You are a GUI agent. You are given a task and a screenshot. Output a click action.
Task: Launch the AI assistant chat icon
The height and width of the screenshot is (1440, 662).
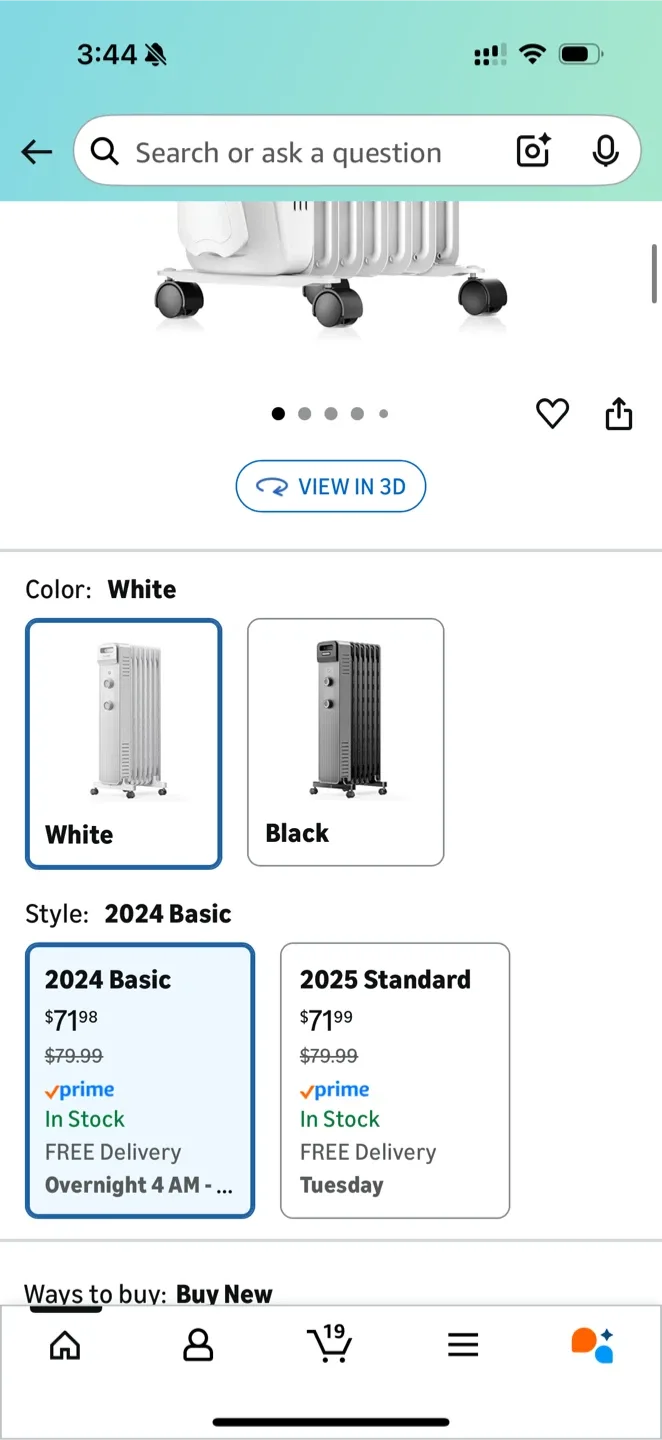tap(592, 1345)
